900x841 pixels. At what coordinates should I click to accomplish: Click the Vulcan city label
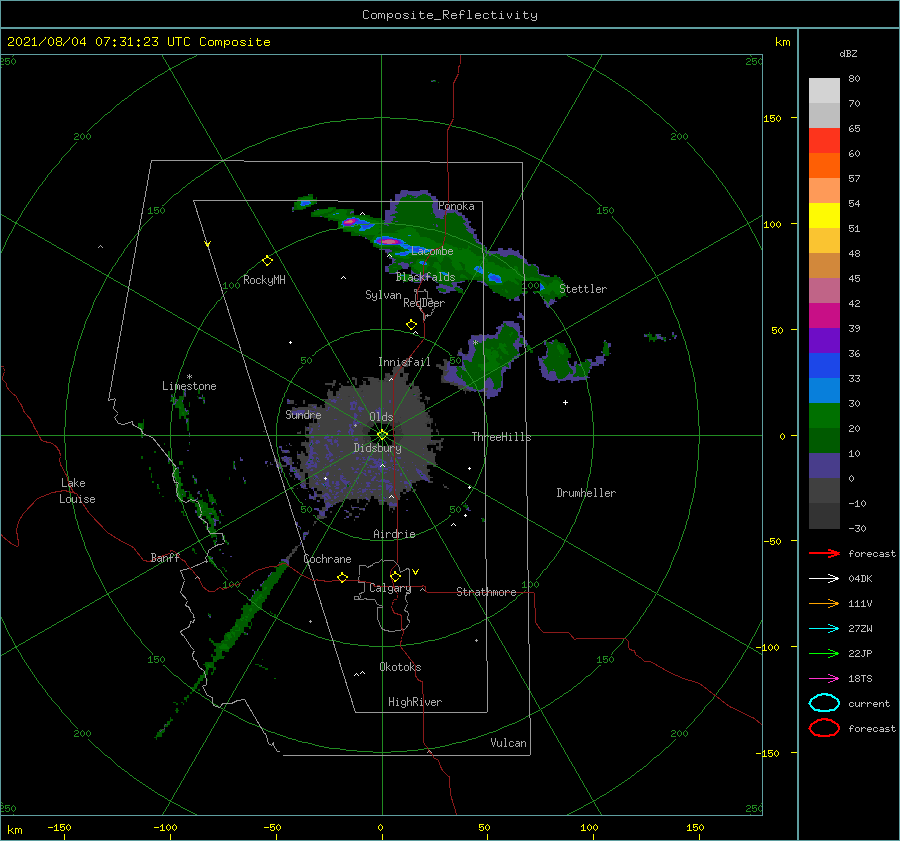509,743
